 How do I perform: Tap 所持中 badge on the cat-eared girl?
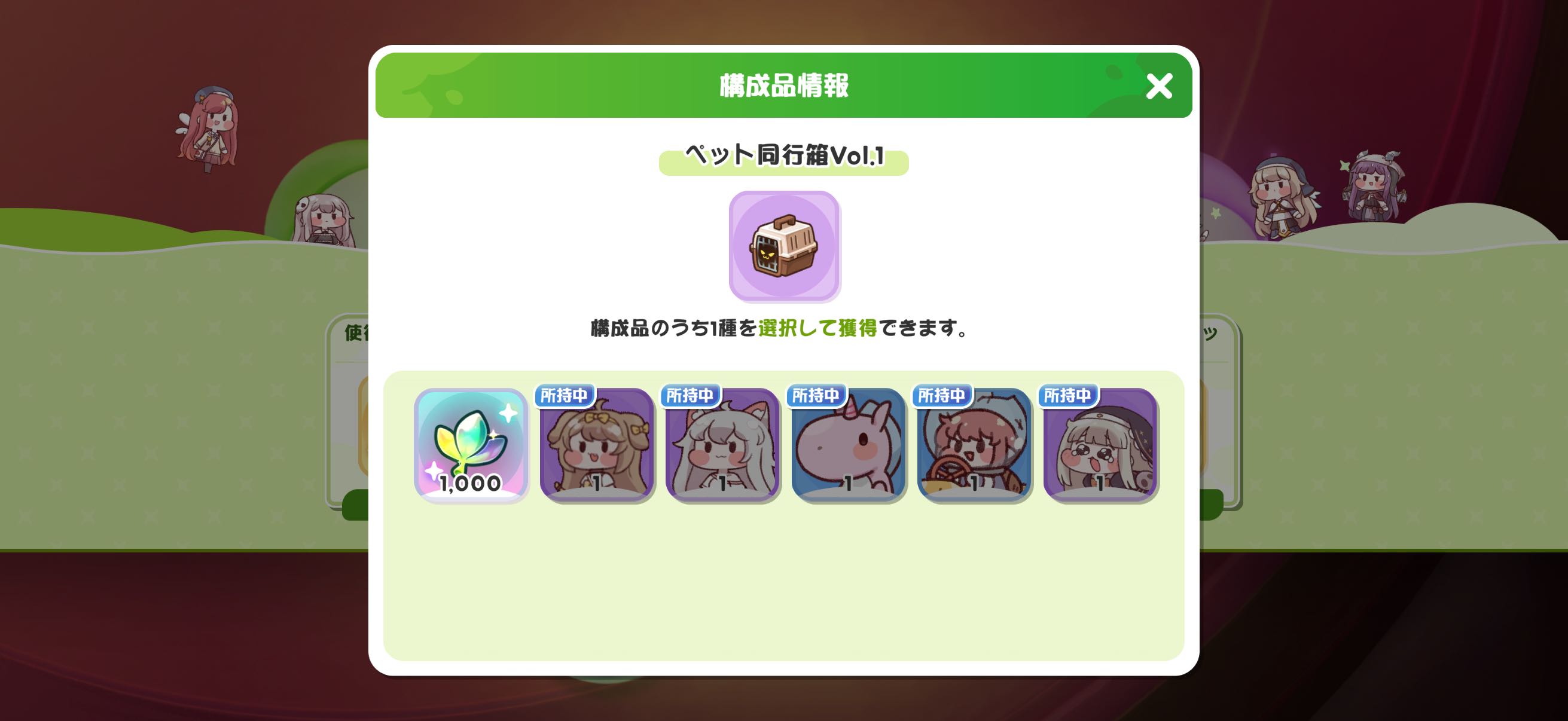click(x=690, y=396)
